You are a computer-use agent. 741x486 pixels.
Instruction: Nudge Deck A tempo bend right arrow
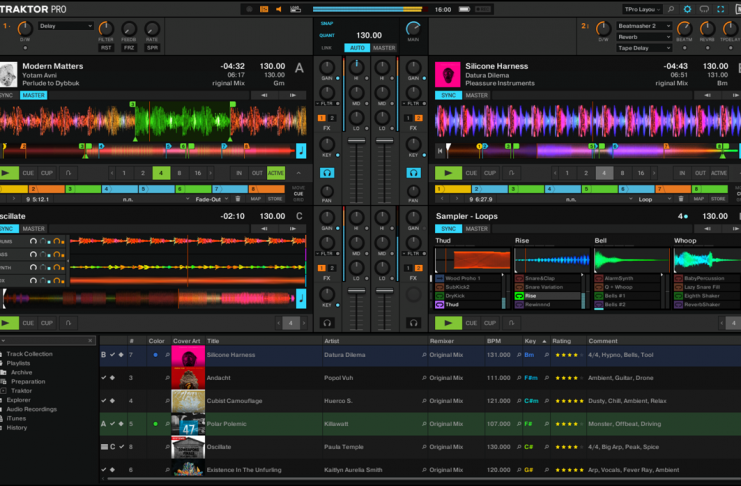pyautogui.click(x=293, y=95)
